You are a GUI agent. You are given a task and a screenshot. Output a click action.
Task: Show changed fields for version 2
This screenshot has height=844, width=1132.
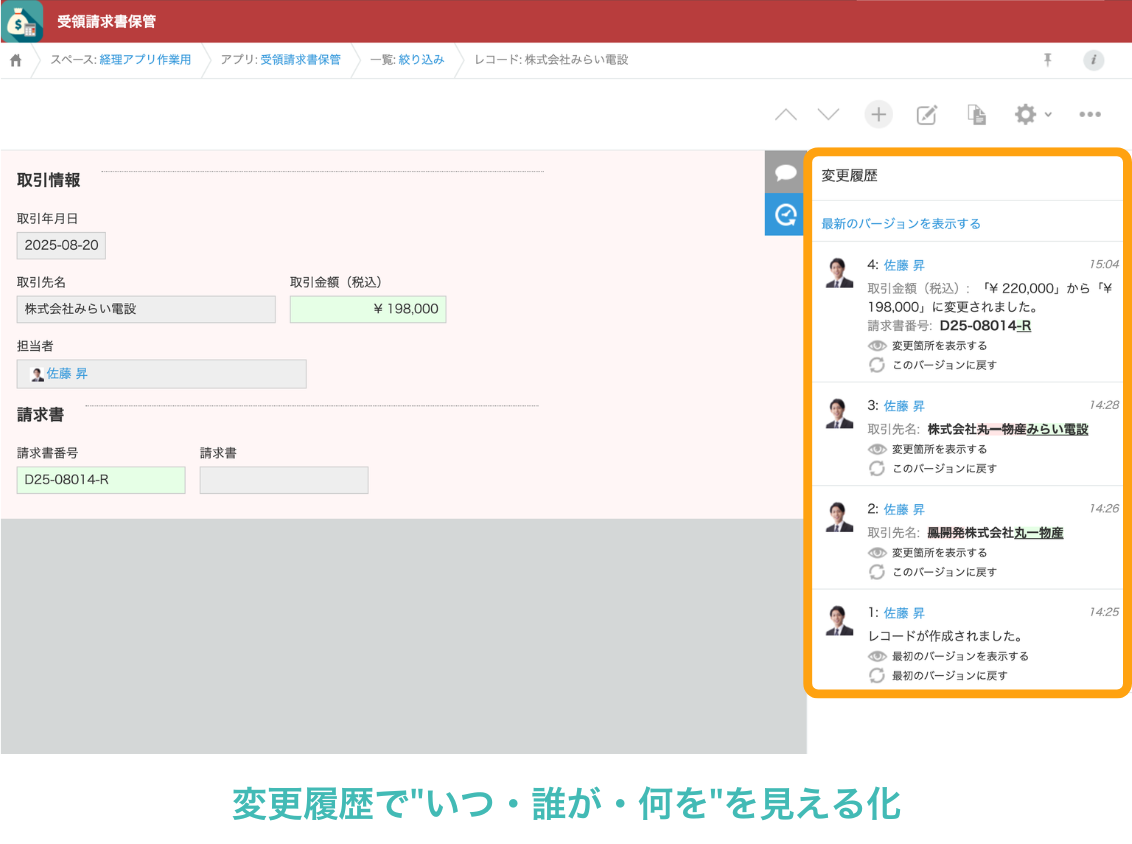[928, 552]
